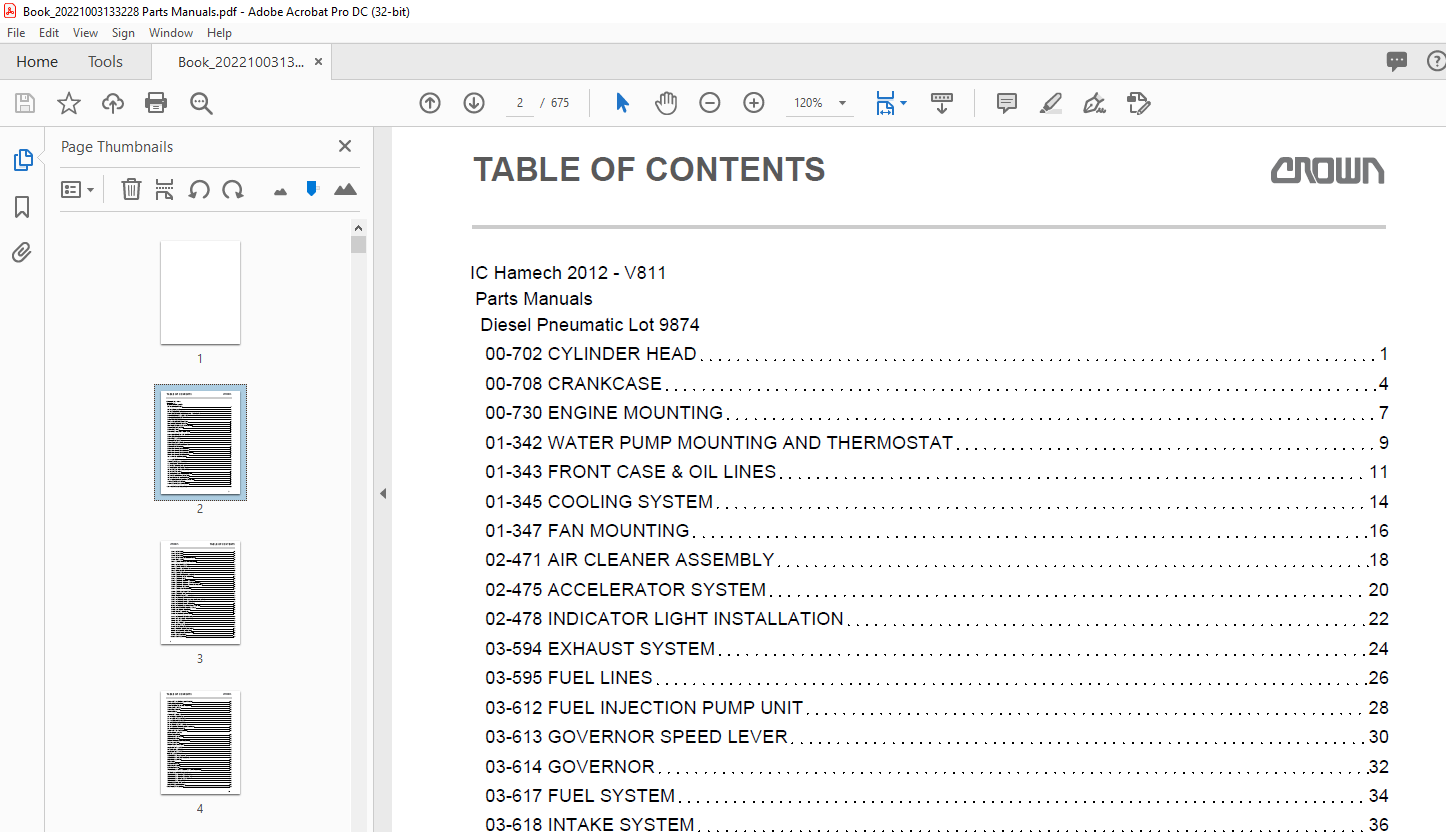Choose the selection arrow tool

click(x=622, y=103)
